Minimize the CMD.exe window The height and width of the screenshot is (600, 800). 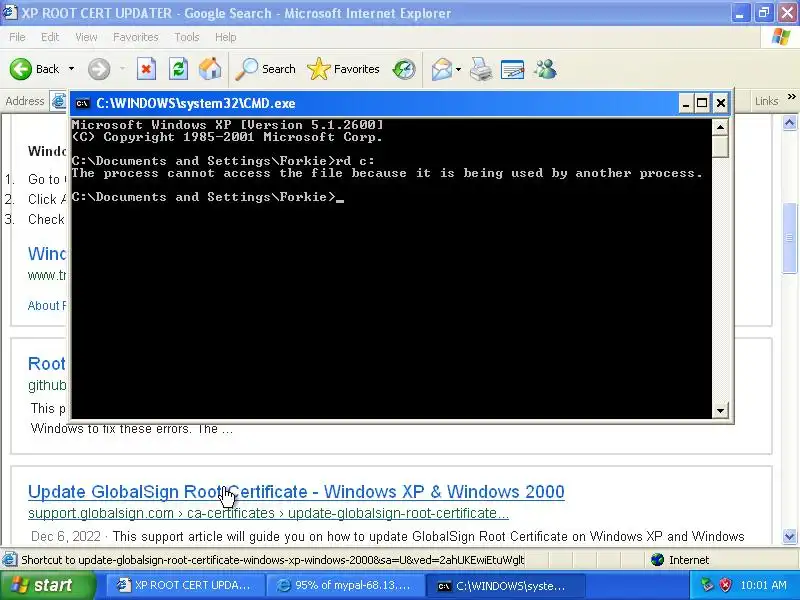686,104
